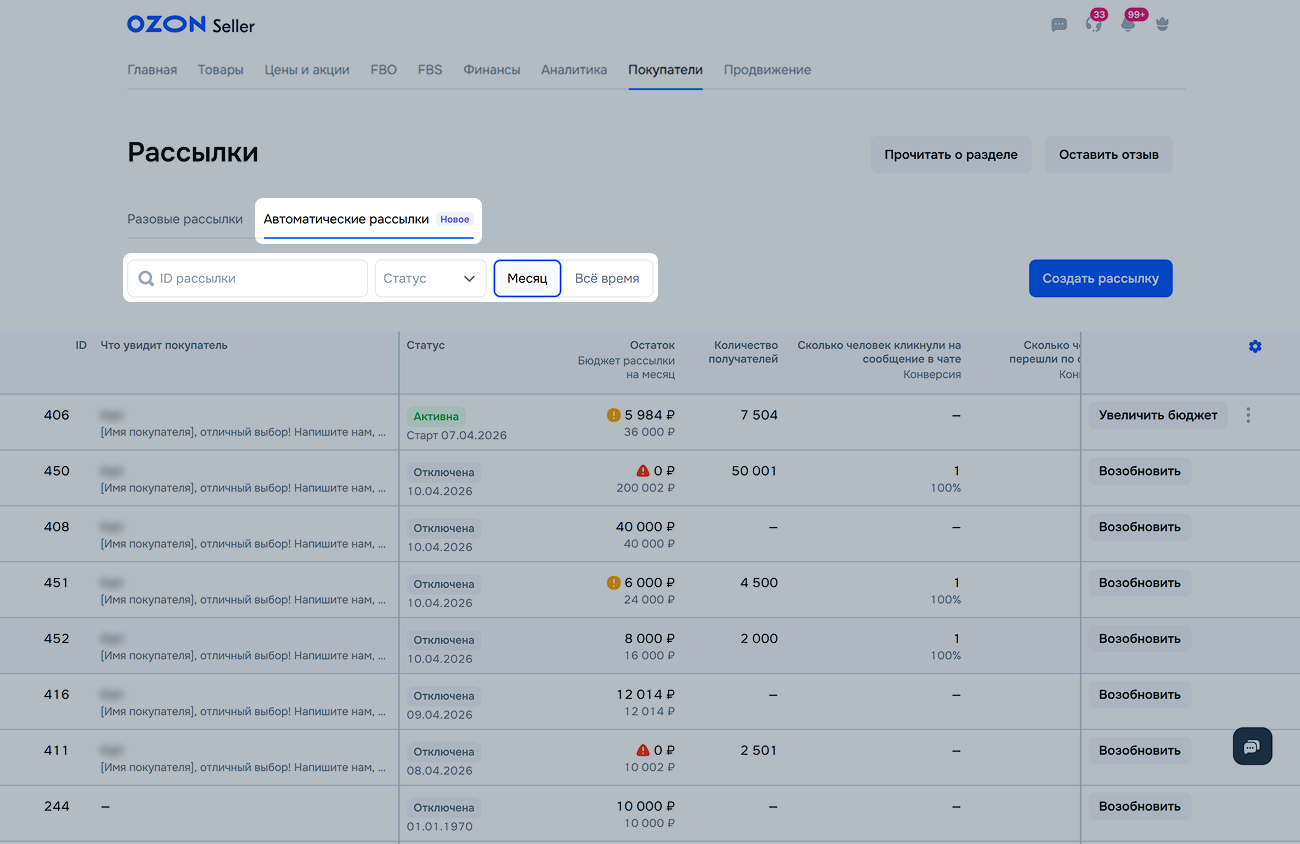Click the red warning icon for mailing 450
This screenshot has height=844, width=1300.
(643, 471)
